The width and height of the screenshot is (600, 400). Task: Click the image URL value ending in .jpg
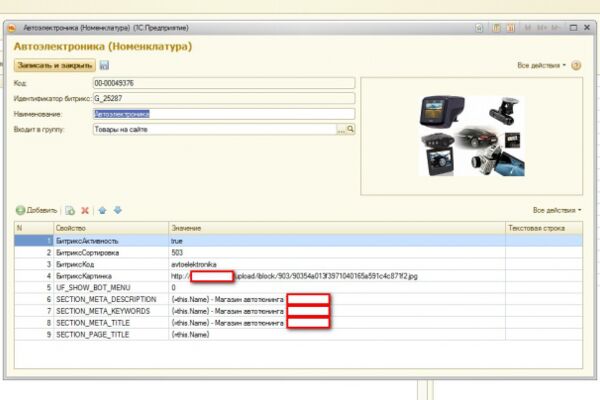coord(337,276)
